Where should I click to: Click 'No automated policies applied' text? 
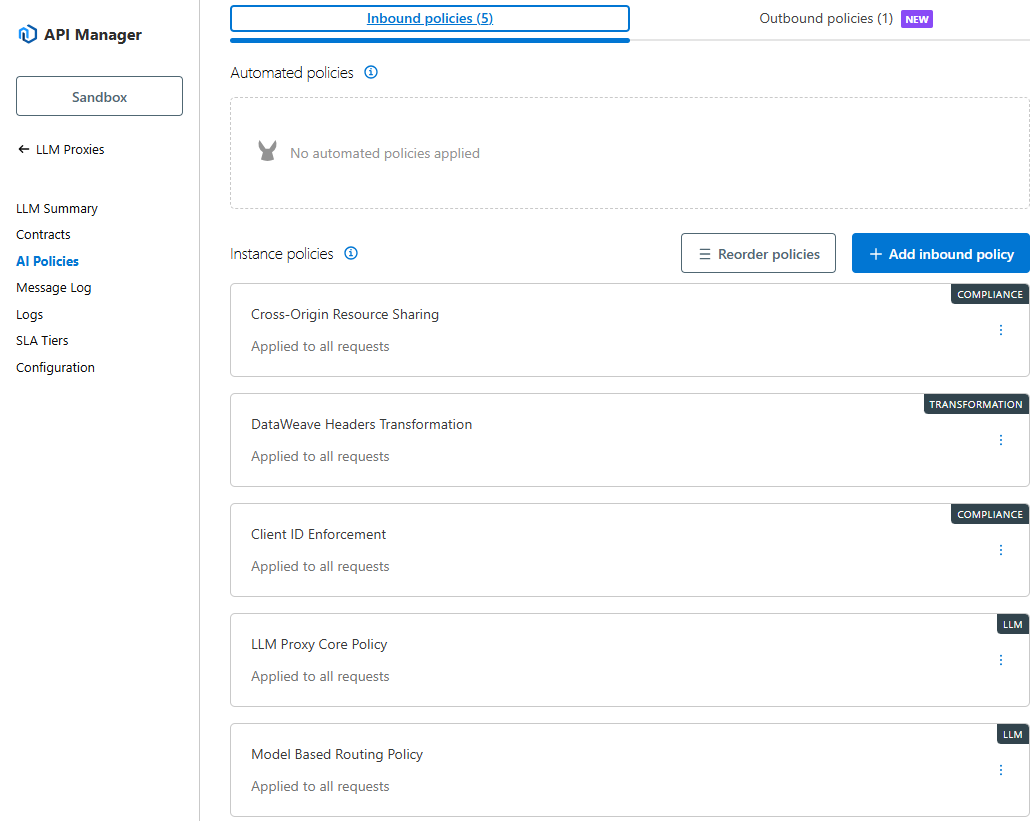tap(385, 154)
